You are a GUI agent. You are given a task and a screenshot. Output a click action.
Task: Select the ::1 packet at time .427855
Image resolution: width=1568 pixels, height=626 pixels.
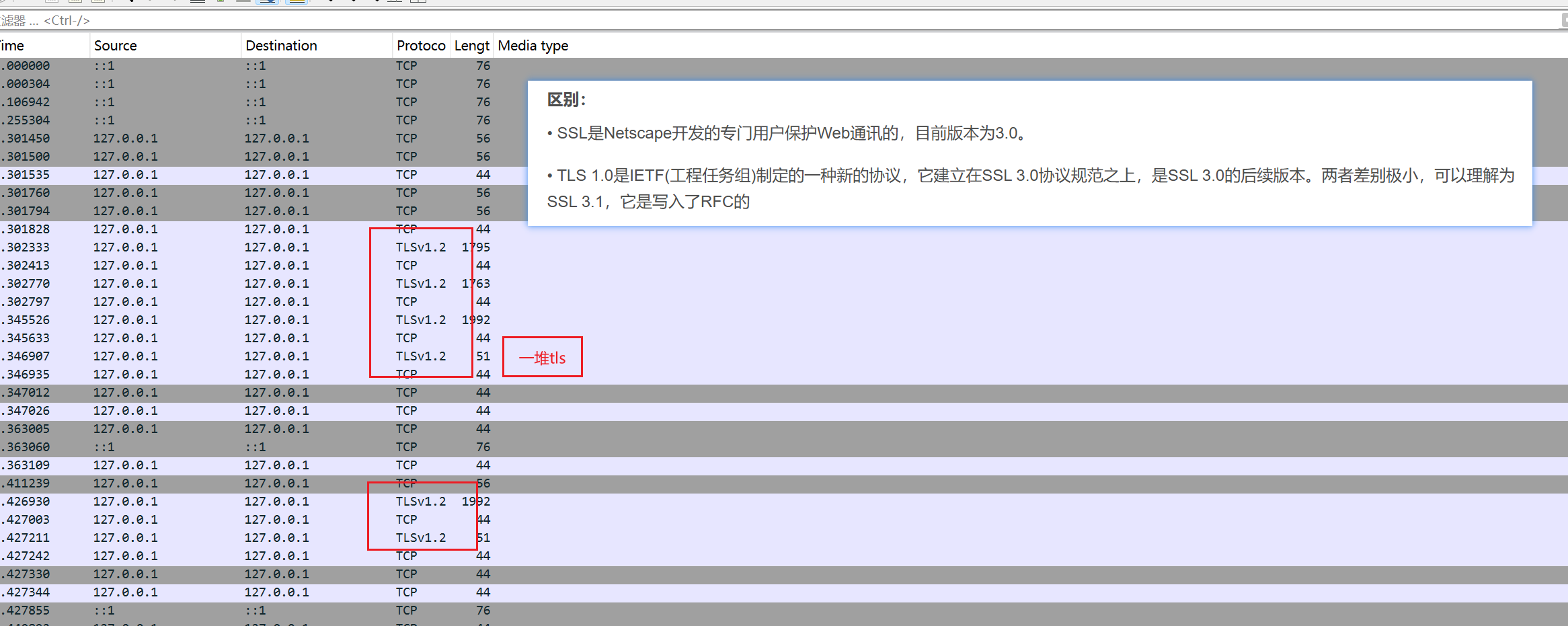coord(269,611)
